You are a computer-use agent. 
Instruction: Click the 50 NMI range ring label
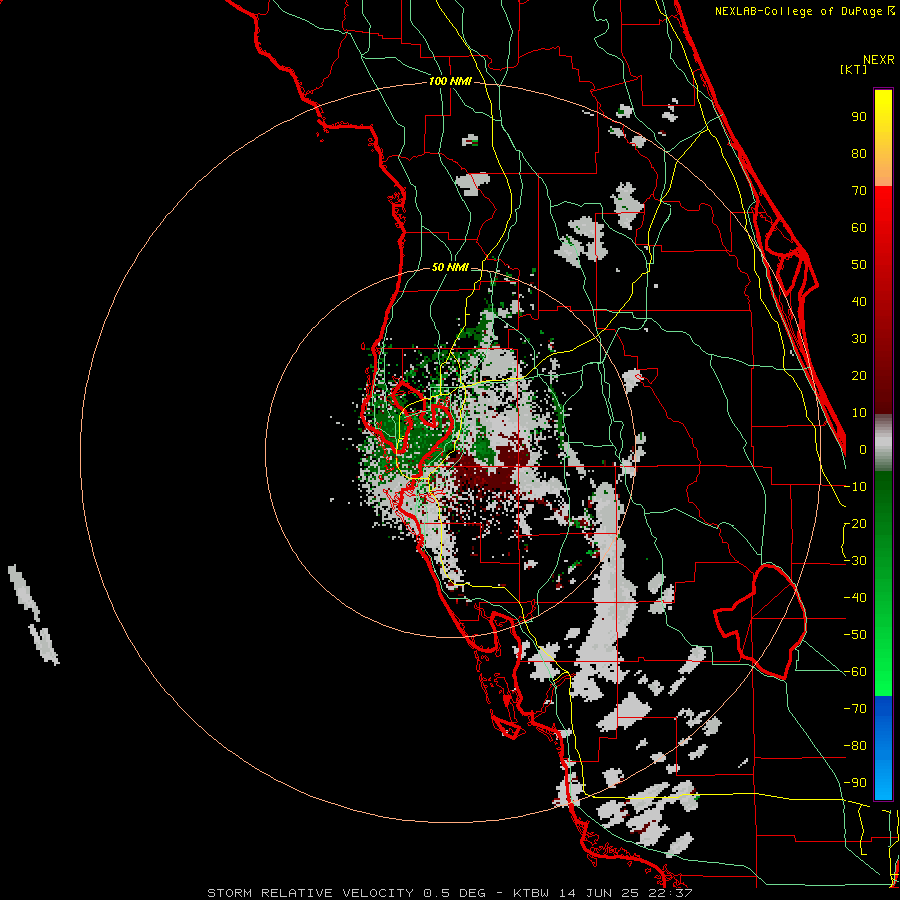pyautogui.click(x=450, y=267)
